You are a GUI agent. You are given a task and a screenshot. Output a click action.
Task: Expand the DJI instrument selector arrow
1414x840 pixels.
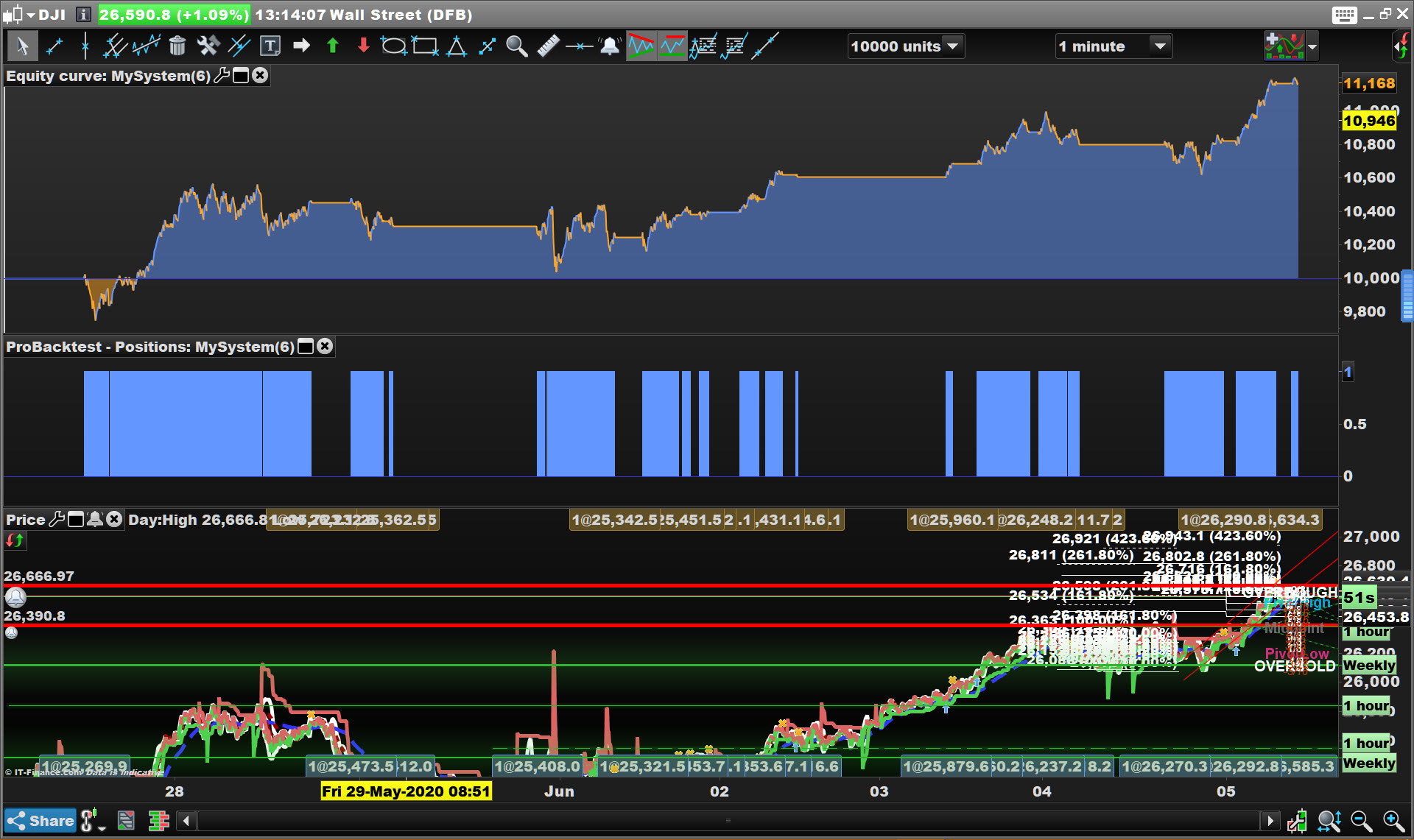click(31, 15)
